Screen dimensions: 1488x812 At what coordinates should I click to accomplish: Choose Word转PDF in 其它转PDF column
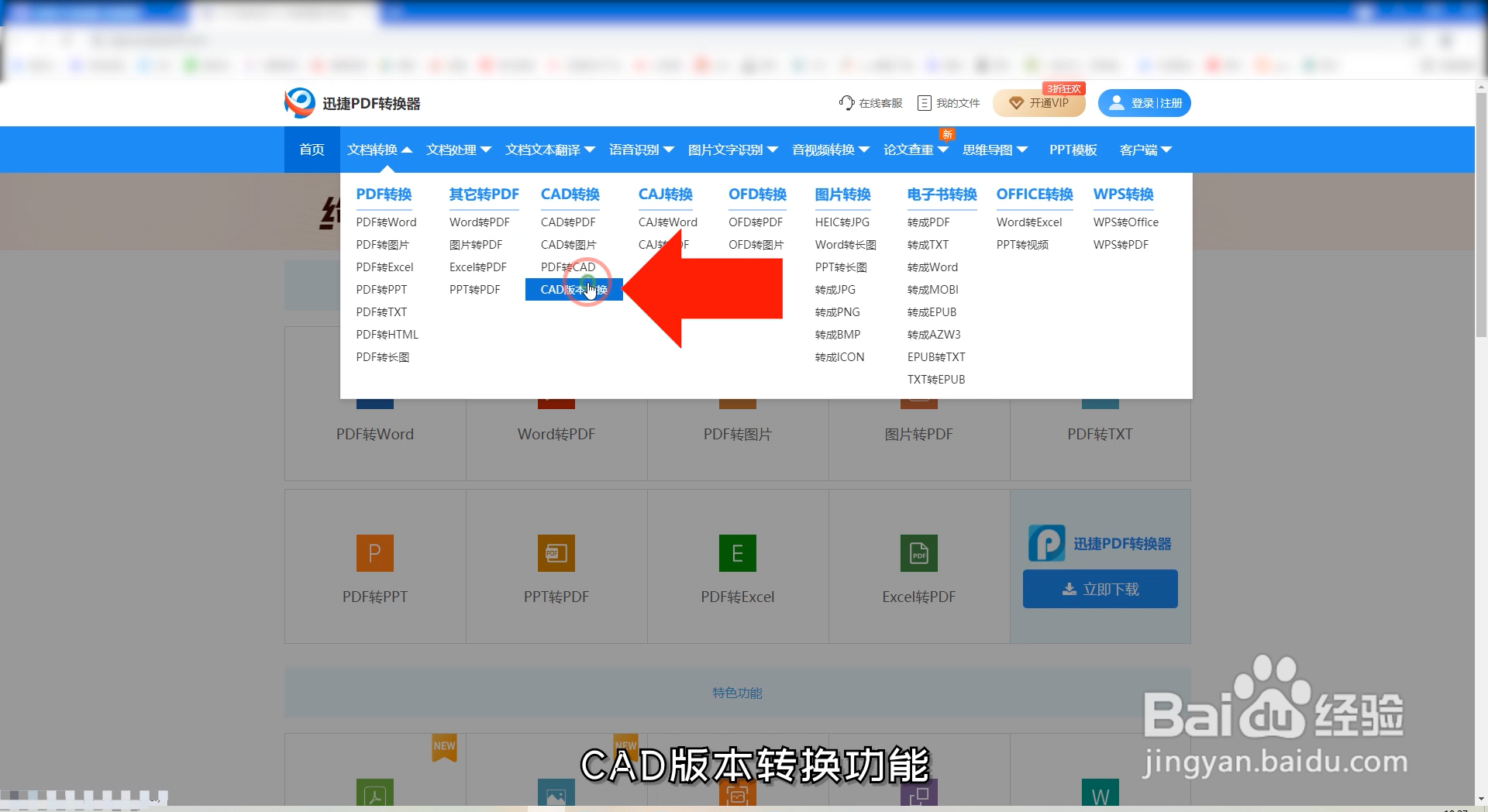pos(480,222)
